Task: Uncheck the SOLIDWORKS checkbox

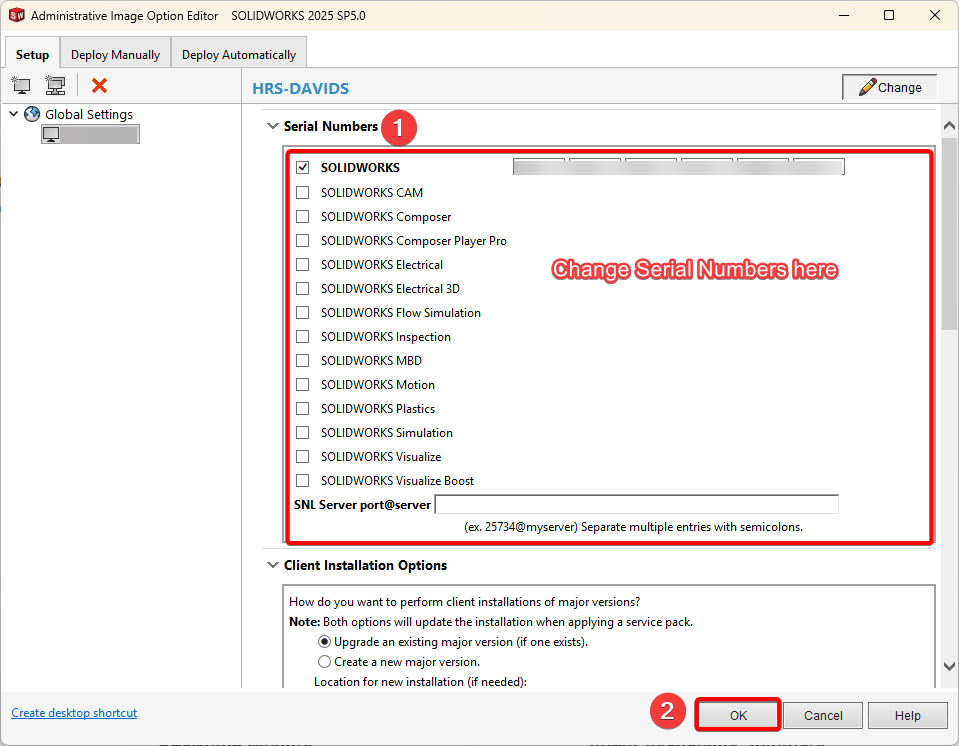Action: click(302, 168)
